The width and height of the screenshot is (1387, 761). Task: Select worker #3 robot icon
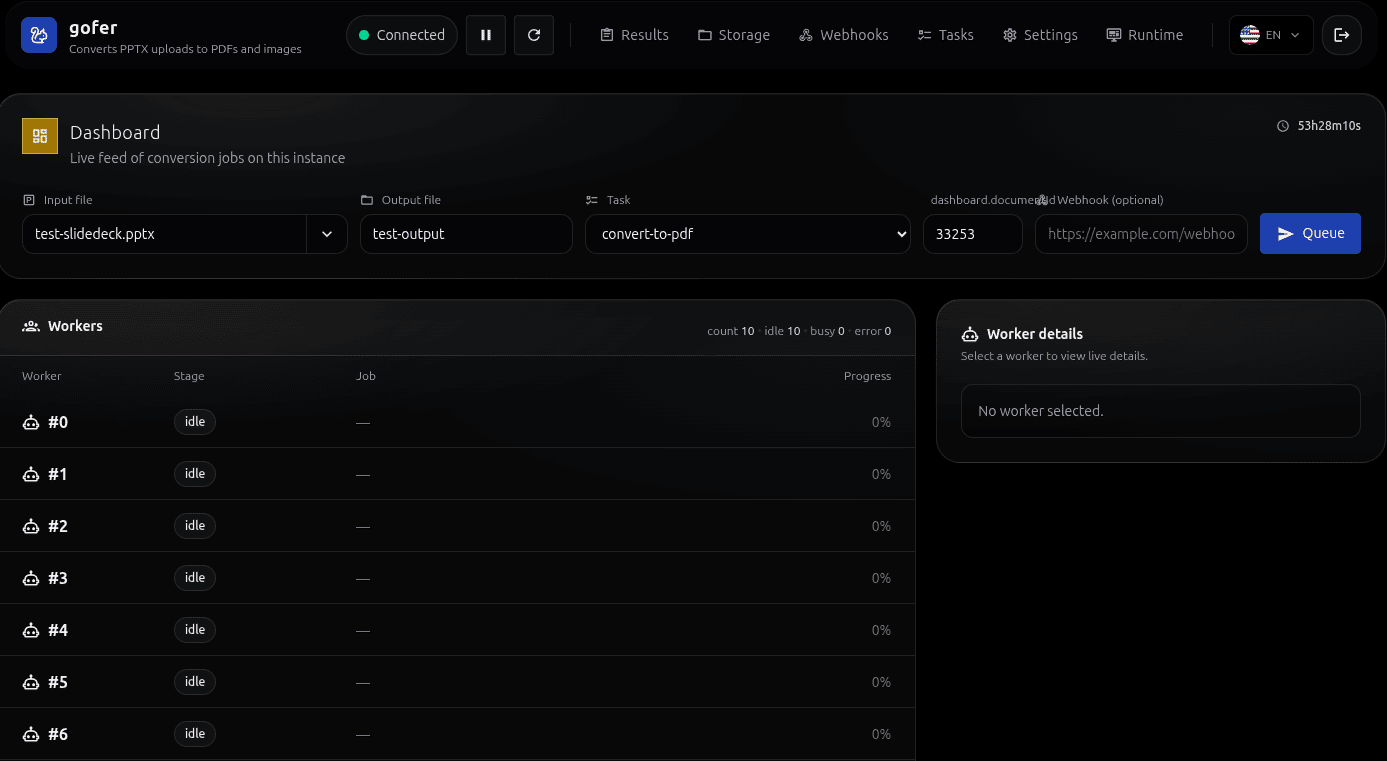31,578
